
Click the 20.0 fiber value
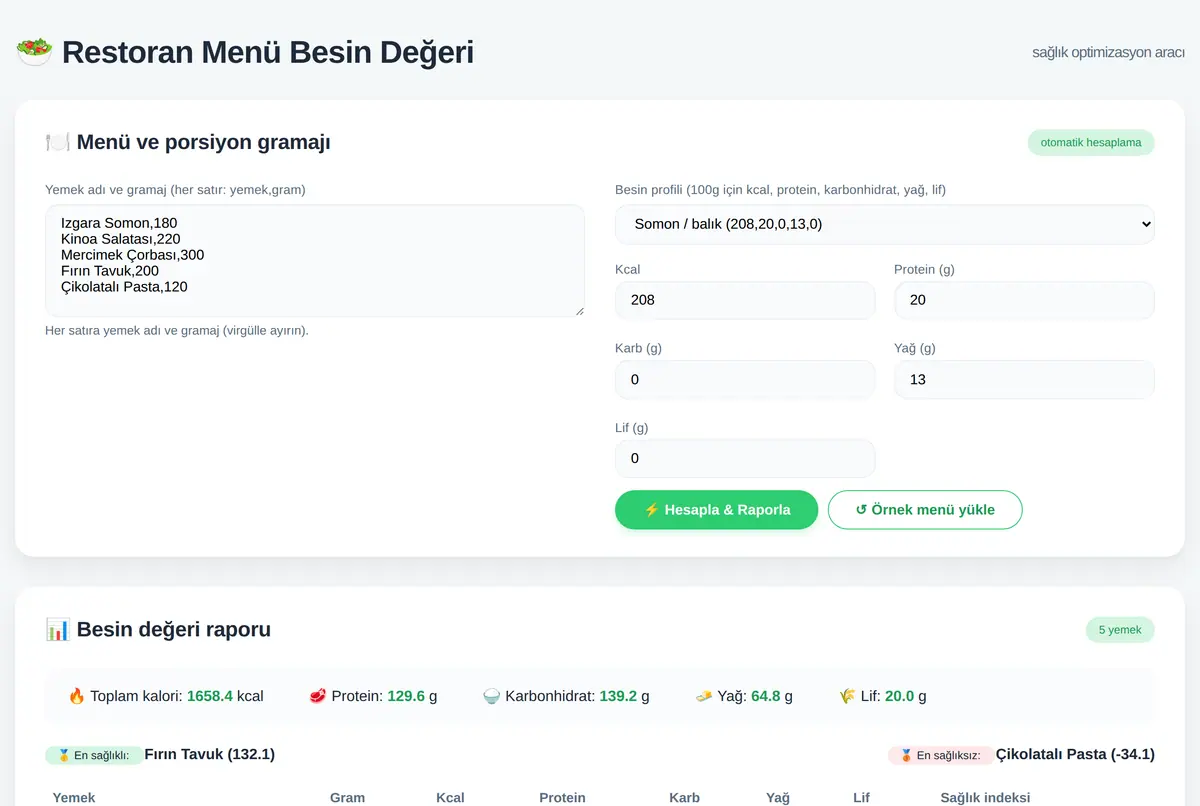pos(899,696)
